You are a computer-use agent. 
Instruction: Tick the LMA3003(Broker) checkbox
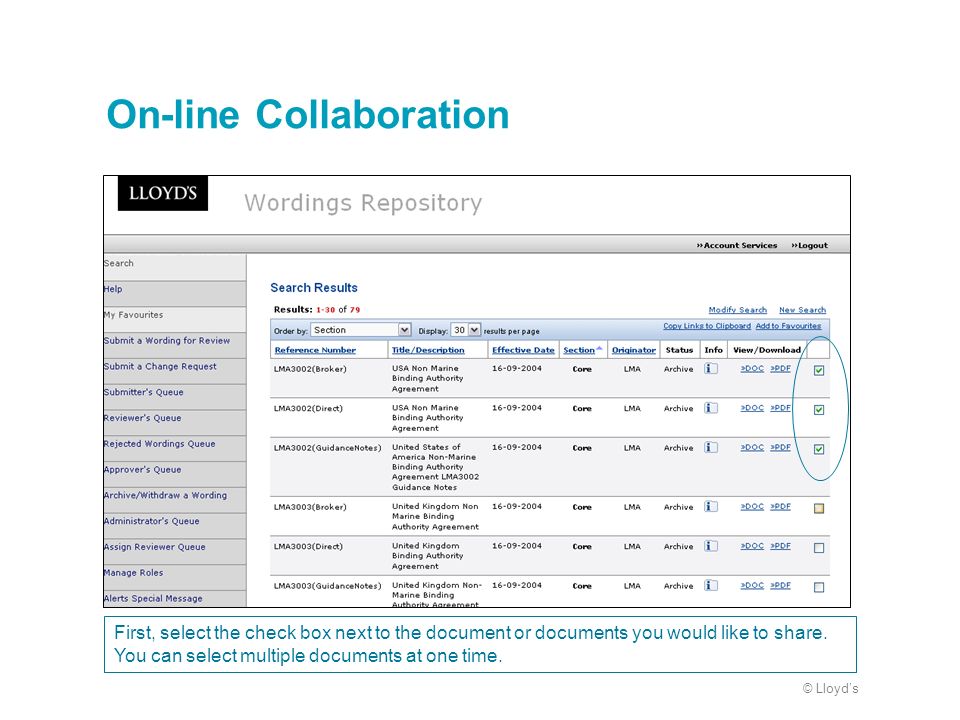pyautogui.click(x=819, y=508)
